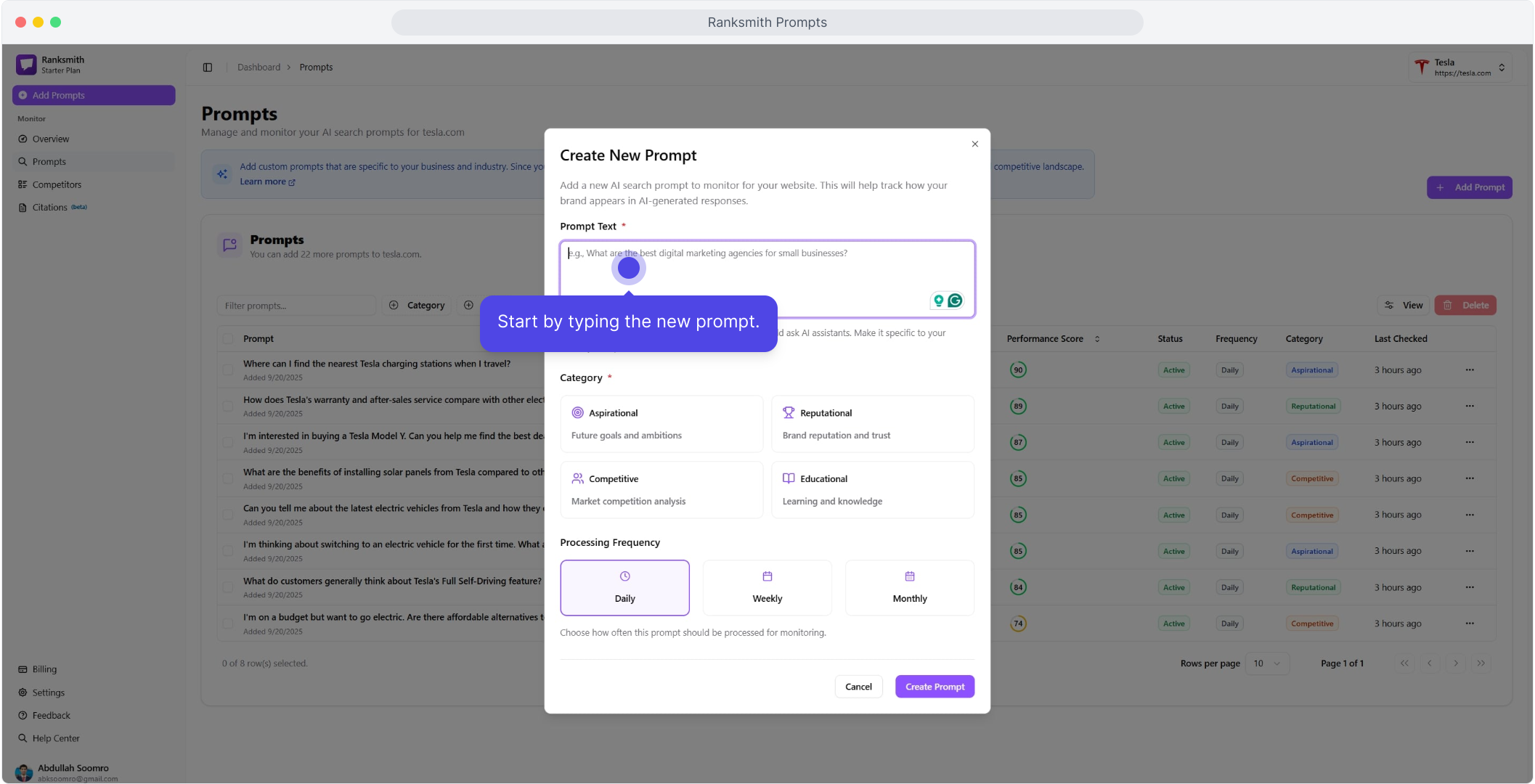The width and height of the screenshot is (1535, 784).
Task: Sort by Performance Score column
Action: (x=1053, y=339)
